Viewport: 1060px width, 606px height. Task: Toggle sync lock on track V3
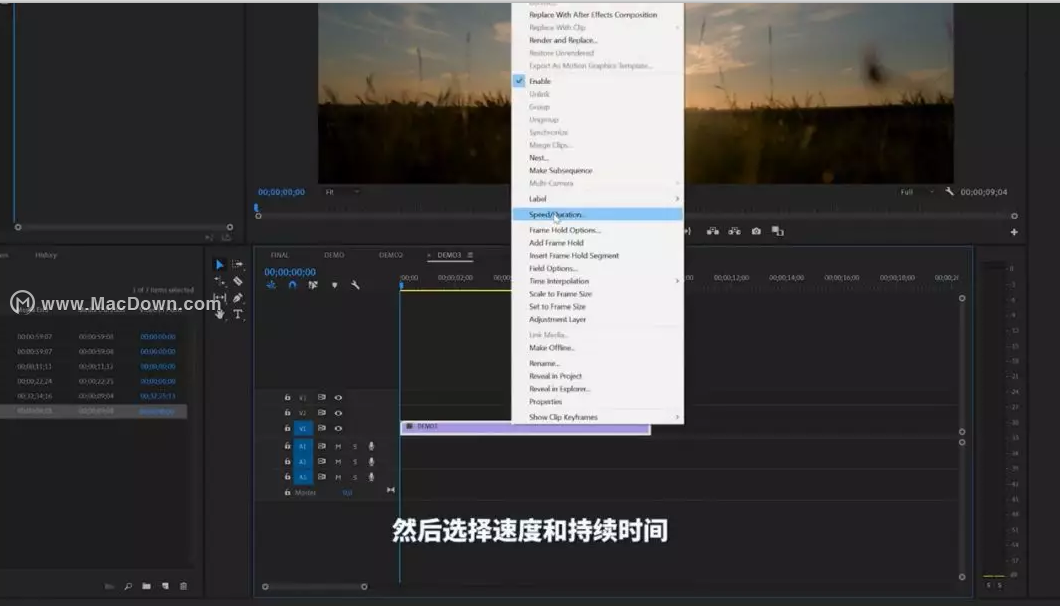click(322, 398)
